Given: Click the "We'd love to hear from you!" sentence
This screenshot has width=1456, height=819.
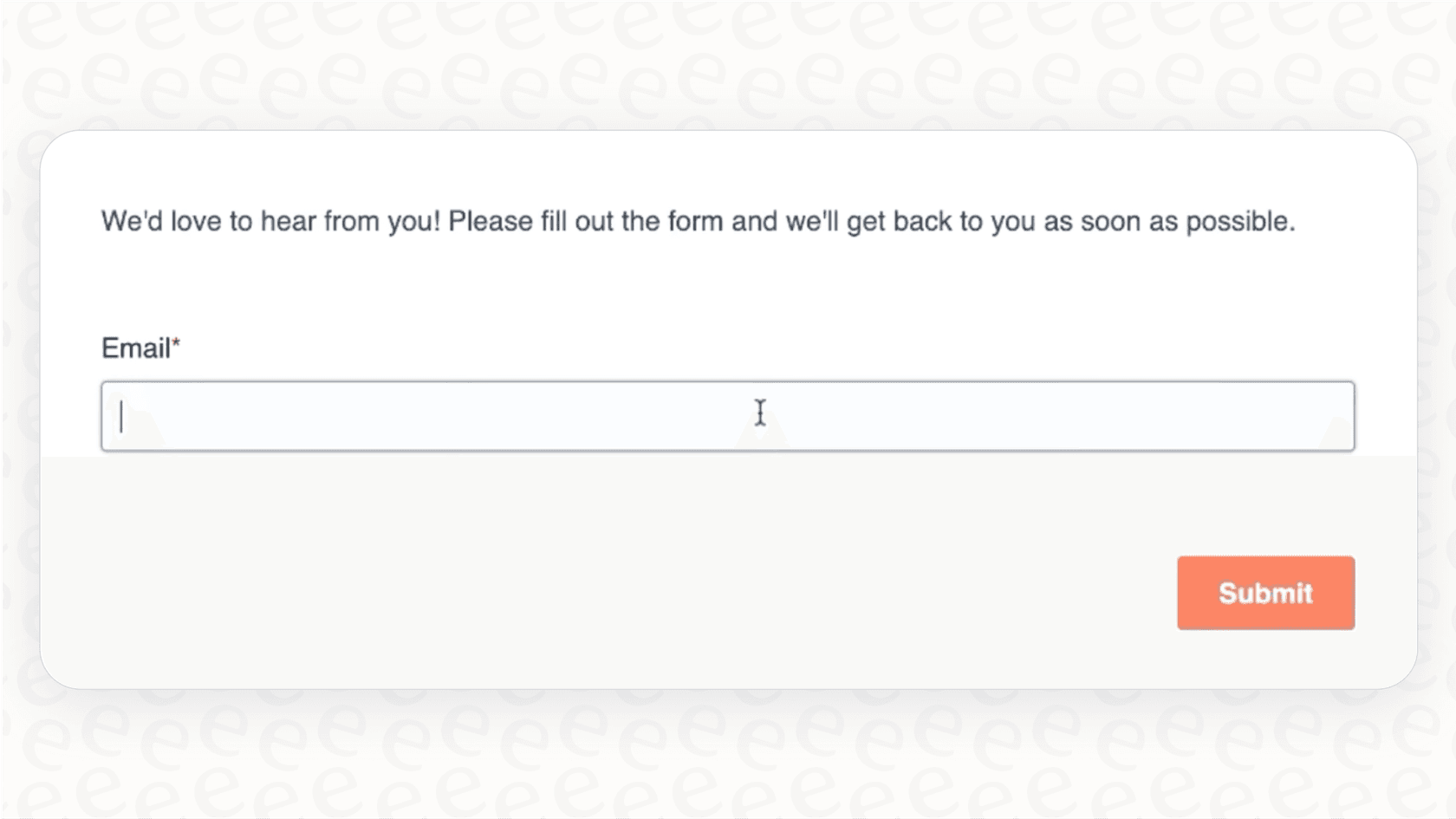Looking at the screenshot, I should [270, 222].
